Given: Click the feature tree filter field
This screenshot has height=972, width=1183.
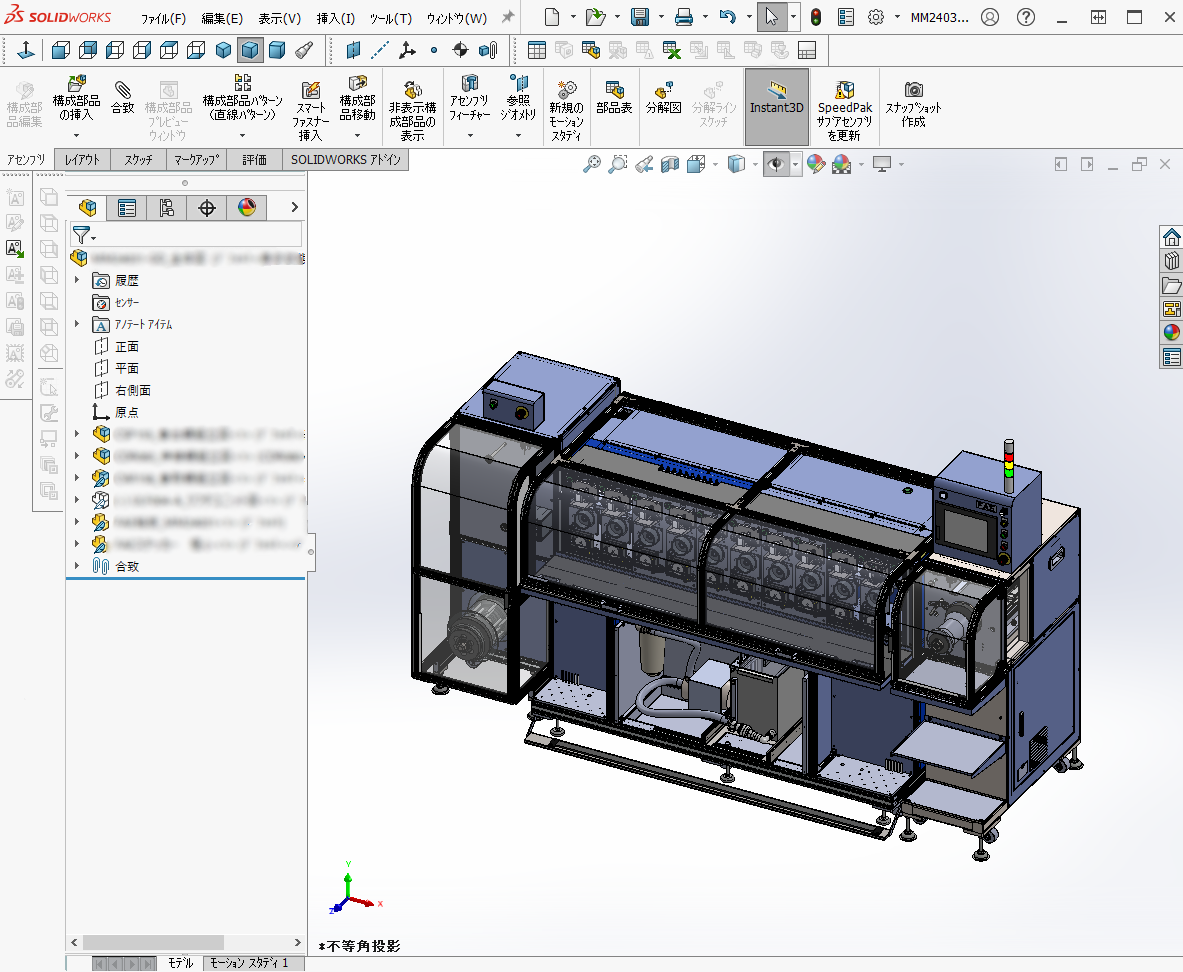Looking at the screenshot, I should point(186,235).
